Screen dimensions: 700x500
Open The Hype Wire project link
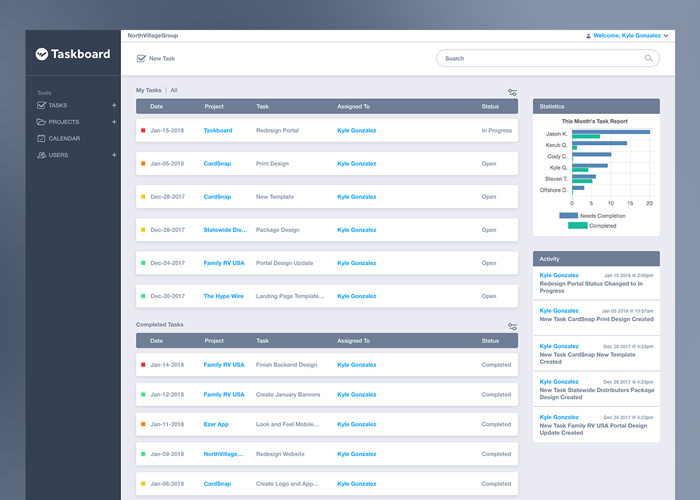(x=224, y=296)
